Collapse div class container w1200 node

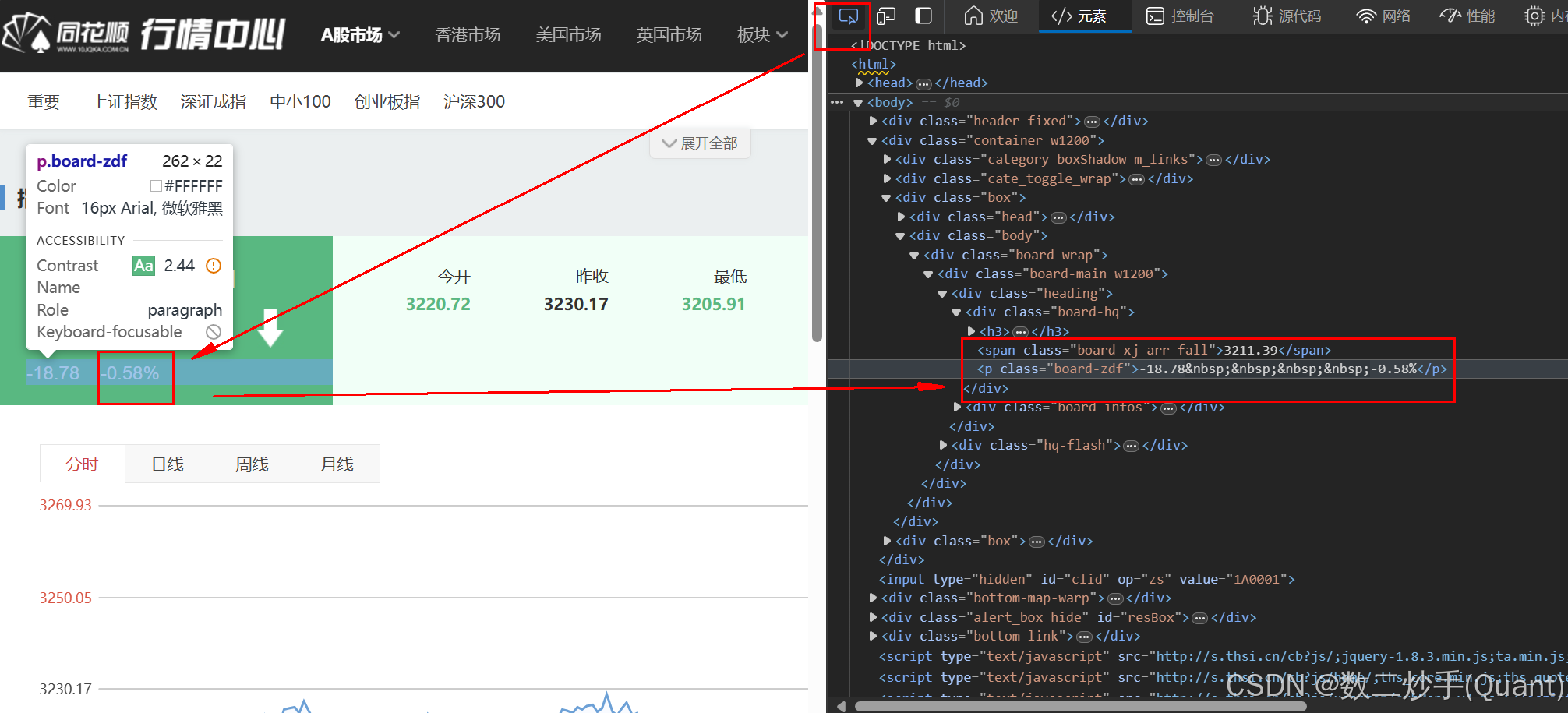872,140
